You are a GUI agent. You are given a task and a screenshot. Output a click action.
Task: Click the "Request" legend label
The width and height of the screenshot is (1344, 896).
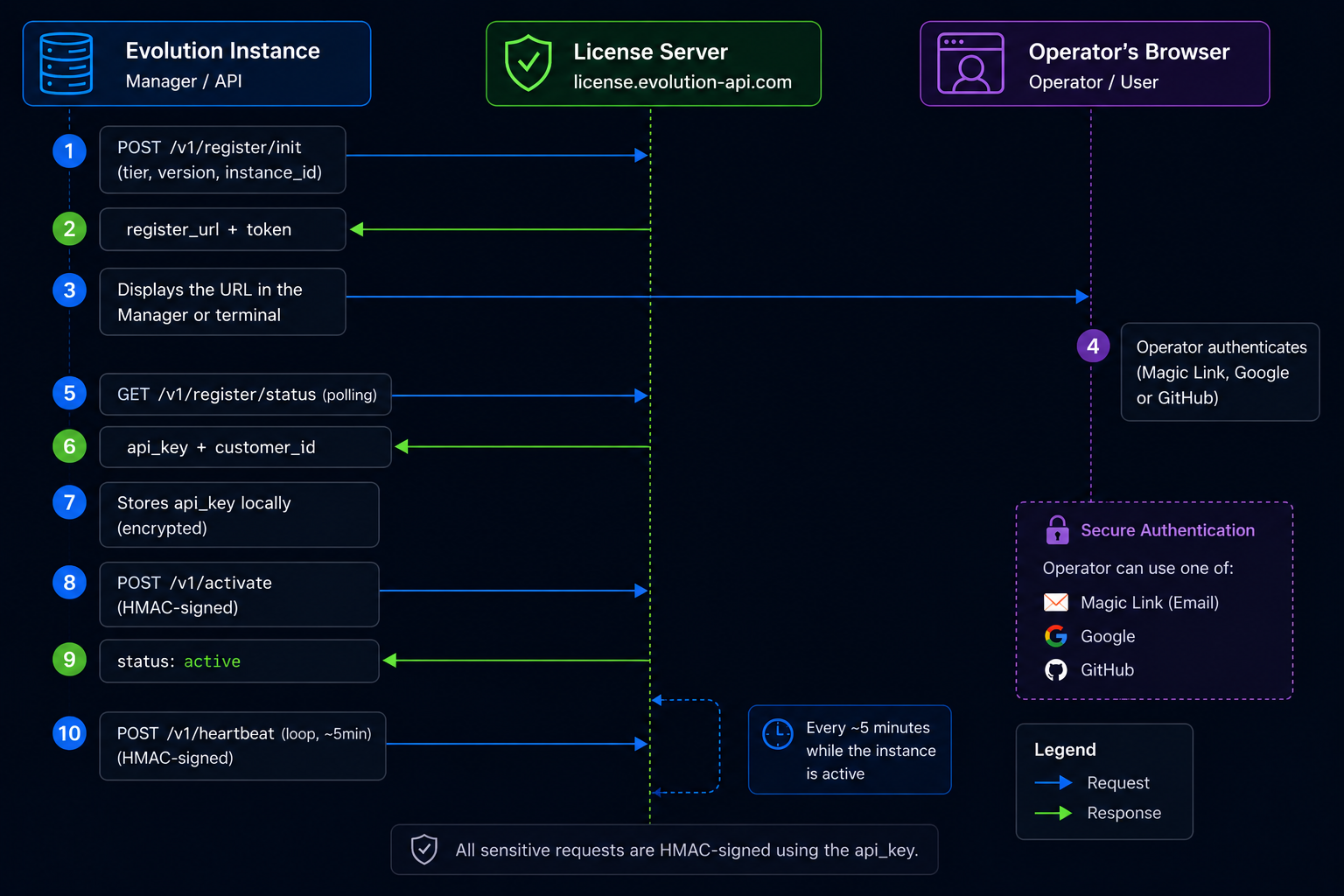click(x=1117, y=782)
